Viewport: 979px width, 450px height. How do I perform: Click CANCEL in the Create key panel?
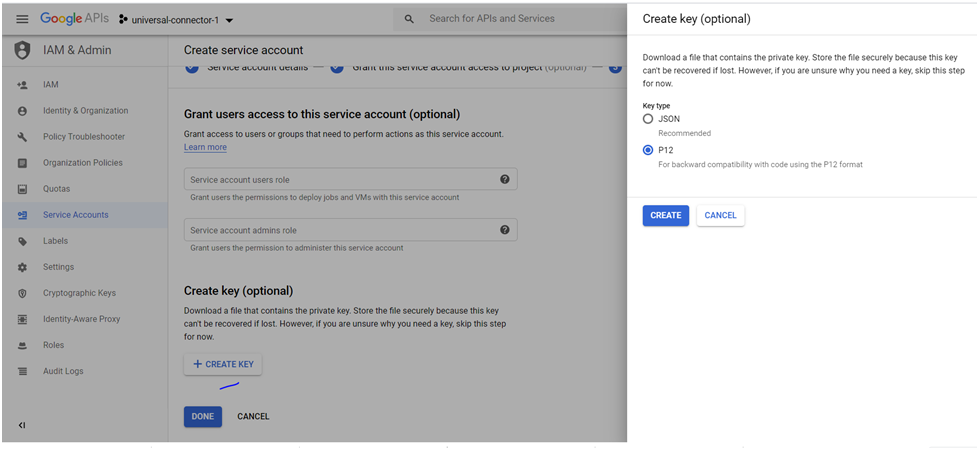[x=721, y=215]
